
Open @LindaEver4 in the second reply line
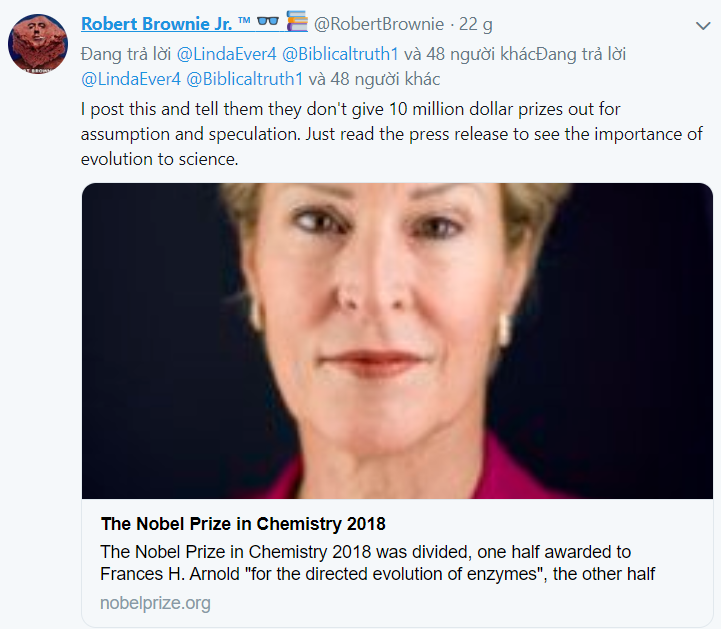pyautogui.click(x=128, y=78)
